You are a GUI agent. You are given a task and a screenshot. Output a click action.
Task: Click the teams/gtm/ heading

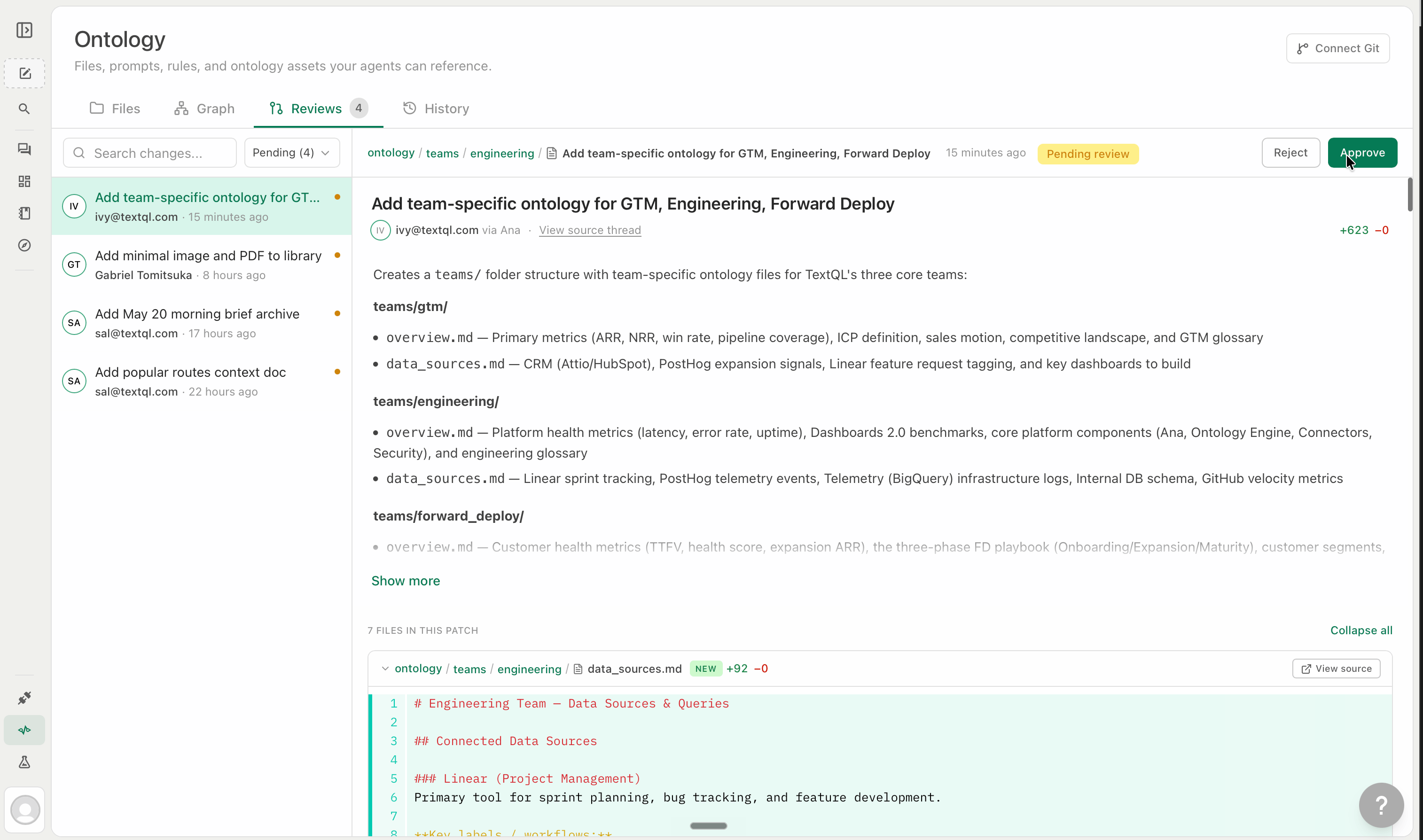pos(410,306)
